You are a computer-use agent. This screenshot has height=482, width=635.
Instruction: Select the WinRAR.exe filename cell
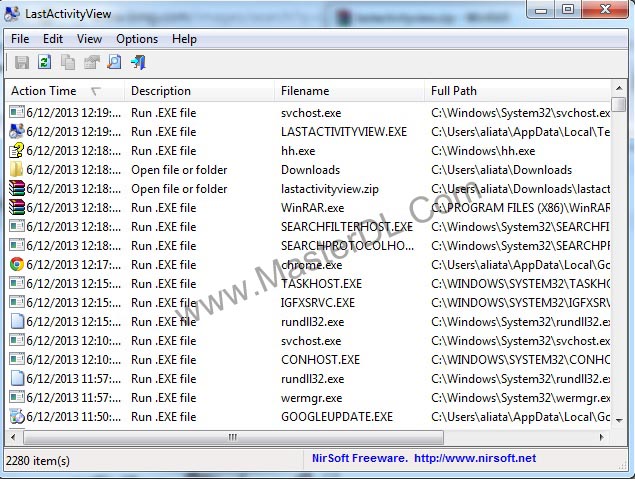pos(313,208)
